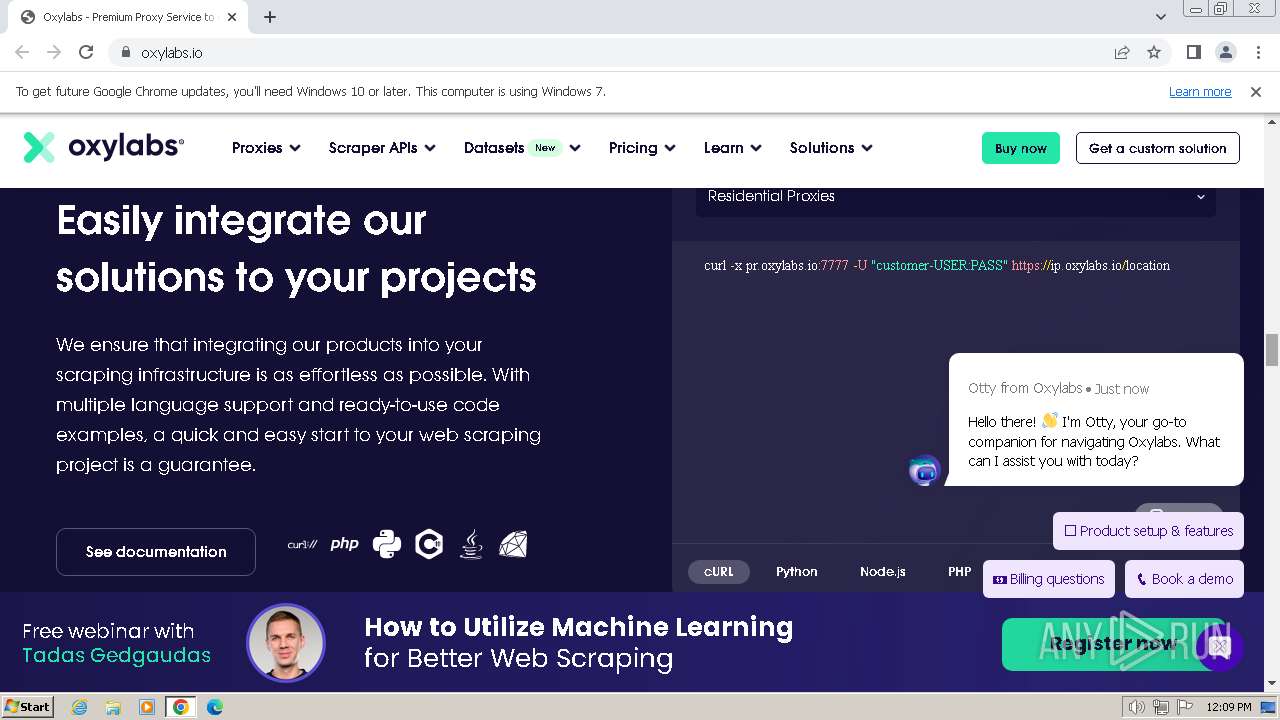Image resolution: width=1280 pixels, height=720 pixels.
Task: Open the Windows Start menu
Action: point(28,707)
